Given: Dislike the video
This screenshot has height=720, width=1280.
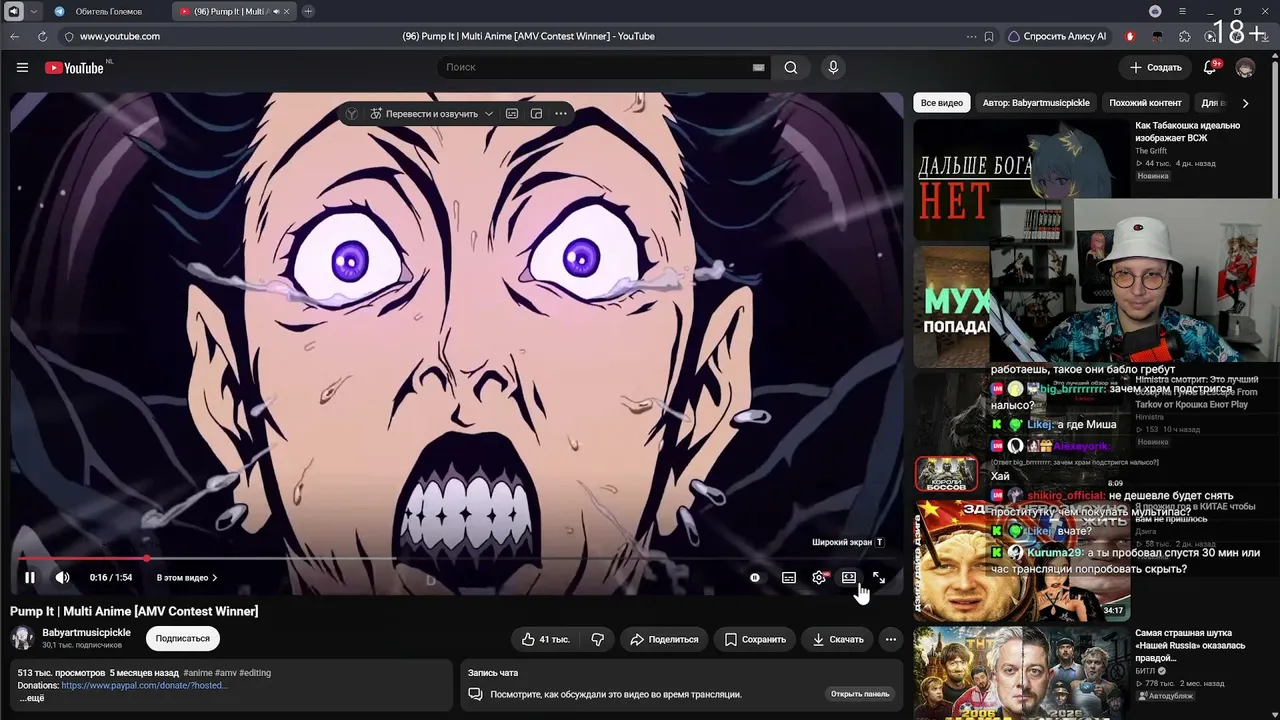Looking at the screenshot, I should click(x=598, y=639).
